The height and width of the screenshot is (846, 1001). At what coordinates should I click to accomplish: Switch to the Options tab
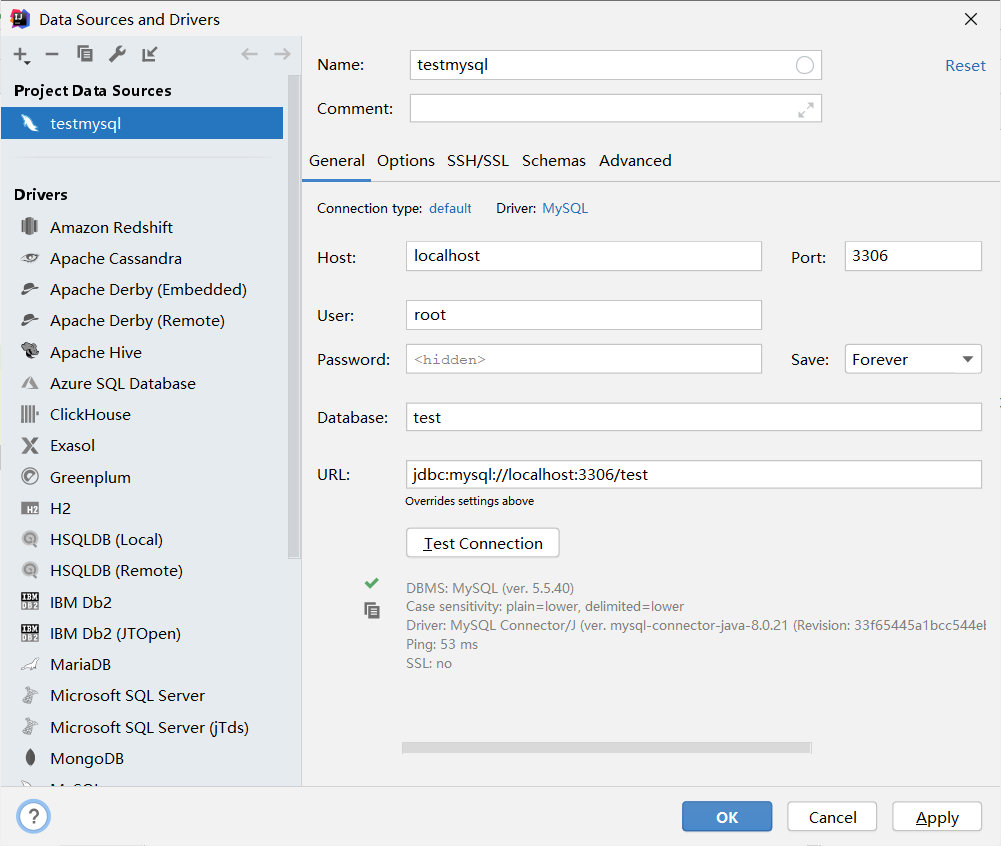coord(405,161)
